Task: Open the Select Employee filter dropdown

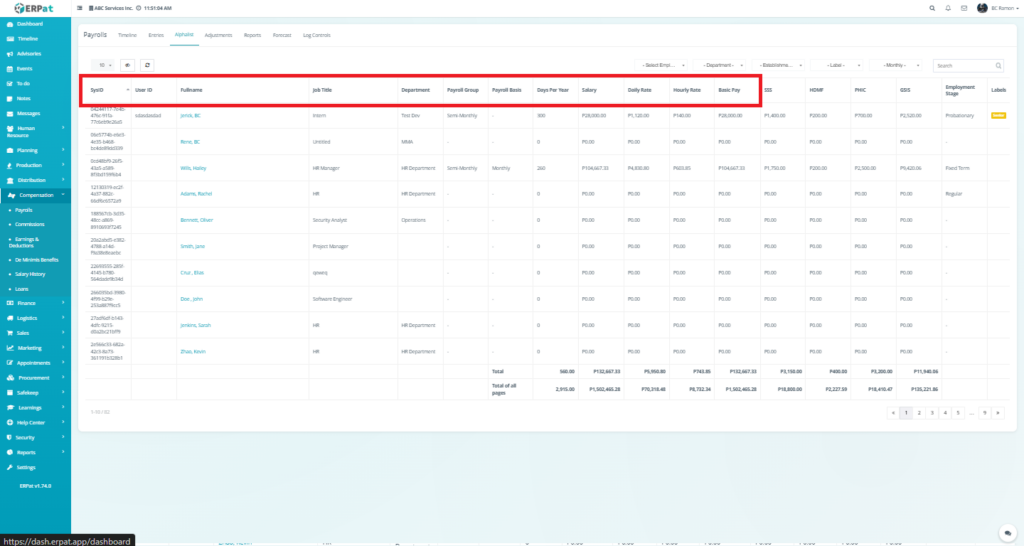Action: click(664, 65)
